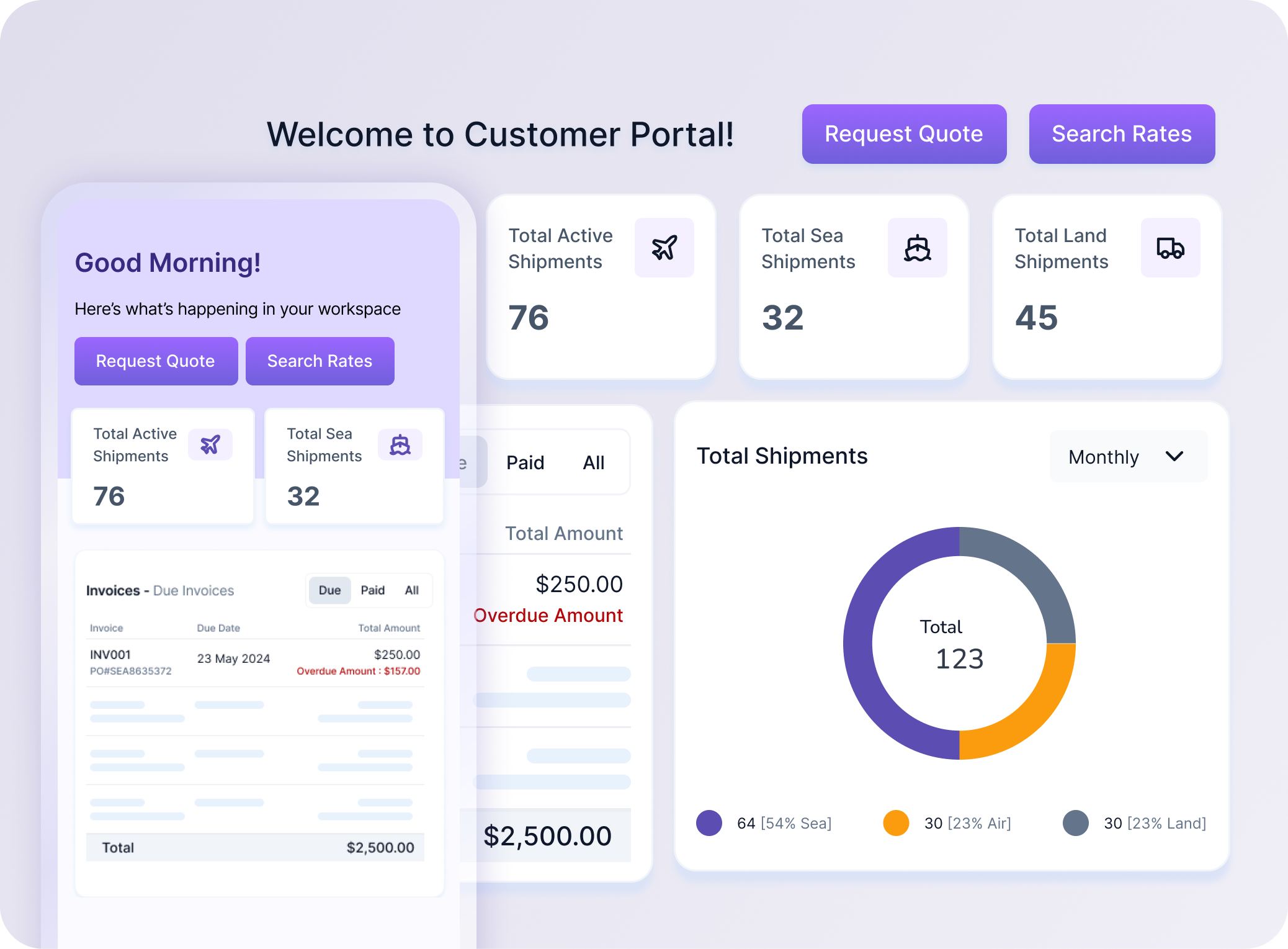The width and height of the screenshot is (1288, 949).
Task: Click the ship icon on Total Sea Shipments card
Action: click(917, 247)
